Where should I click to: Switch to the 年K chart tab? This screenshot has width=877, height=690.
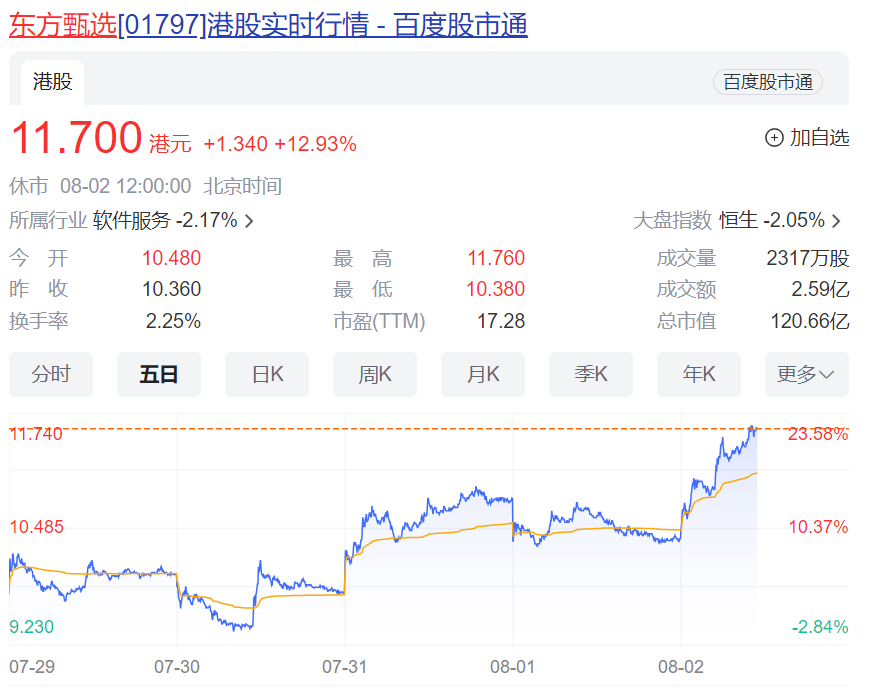699,374
